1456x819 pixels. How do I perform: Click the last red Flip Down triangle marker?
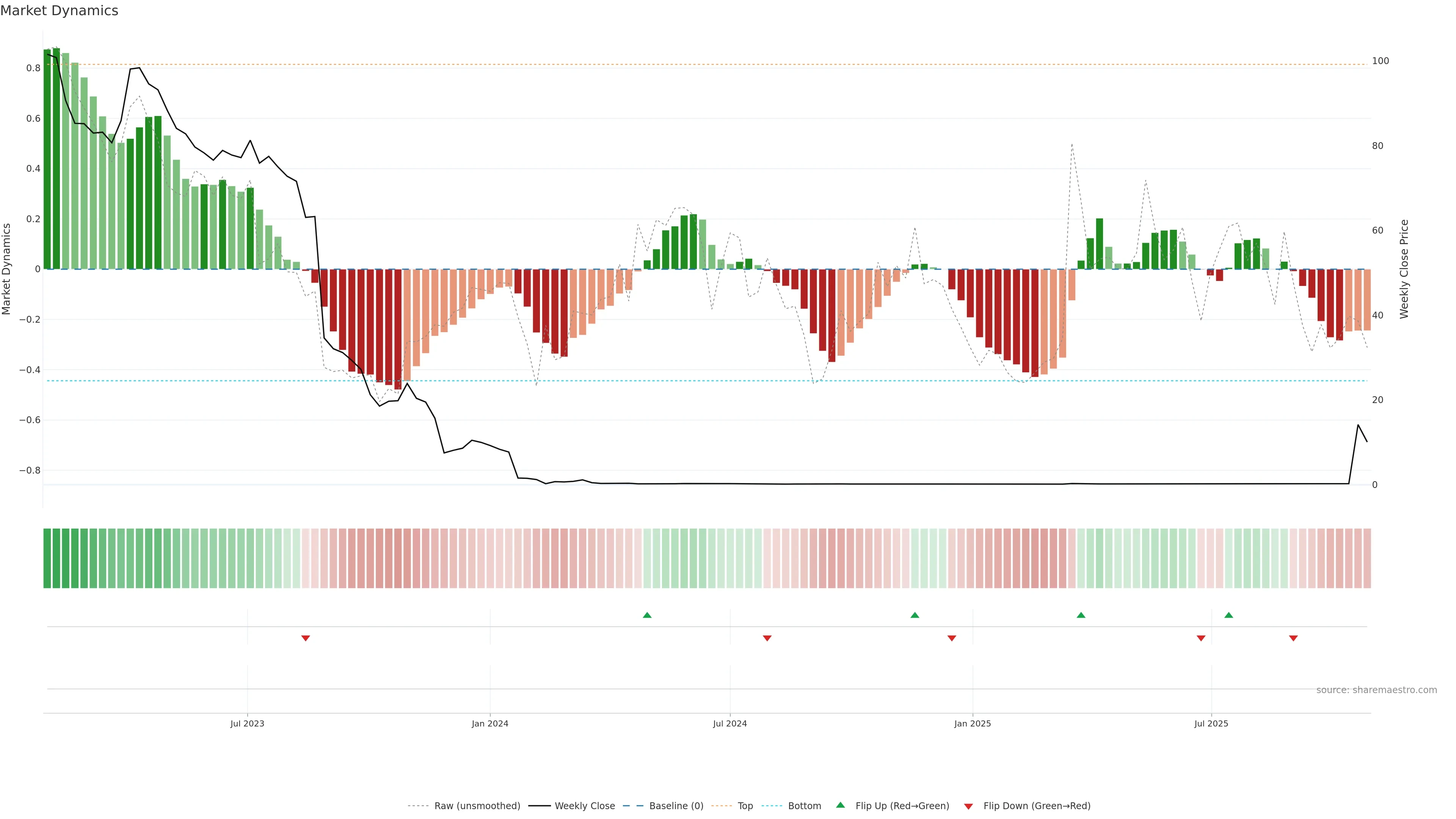tap(1293, 638)
